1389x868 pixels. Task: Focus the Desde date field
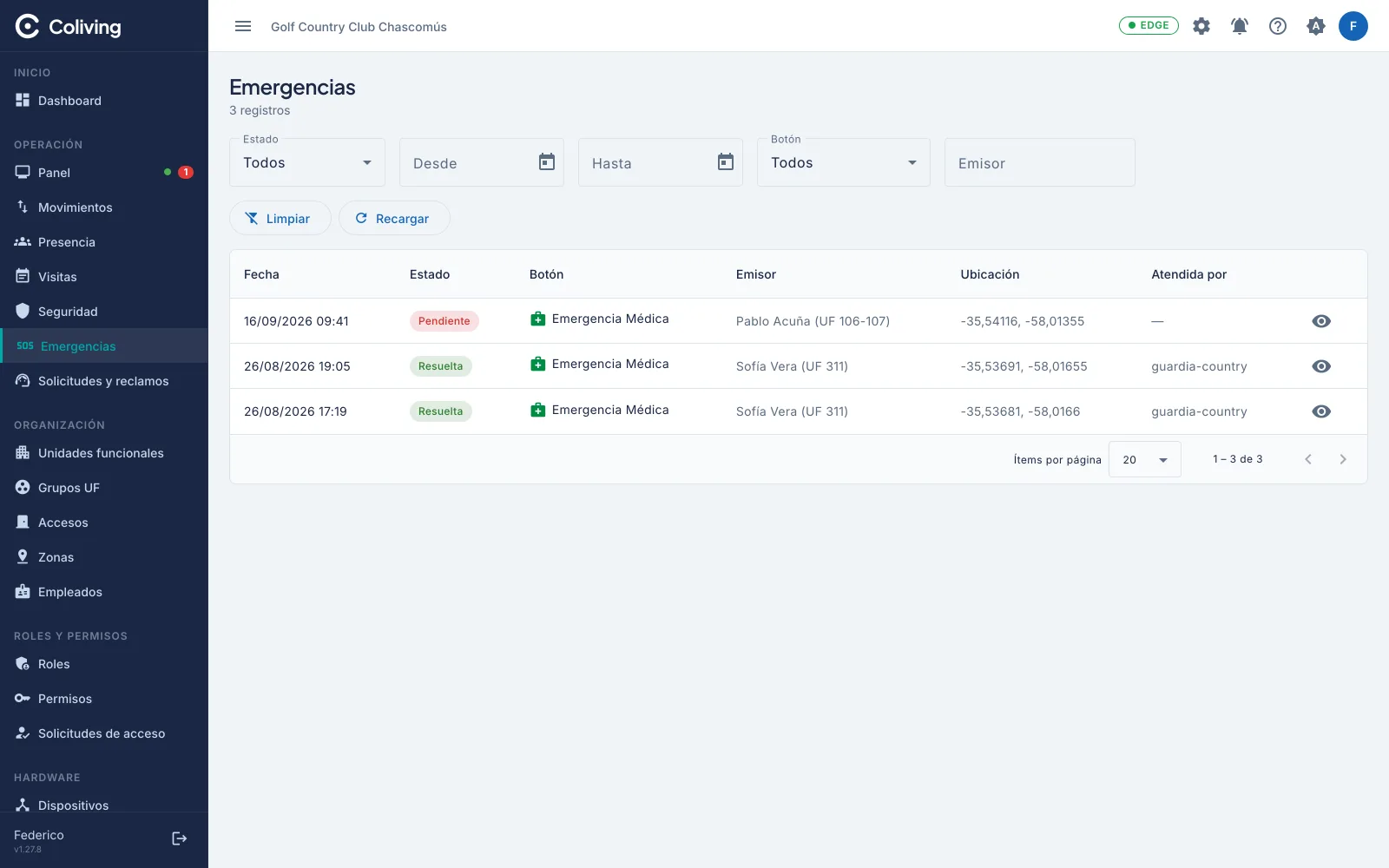coord(482,162)
